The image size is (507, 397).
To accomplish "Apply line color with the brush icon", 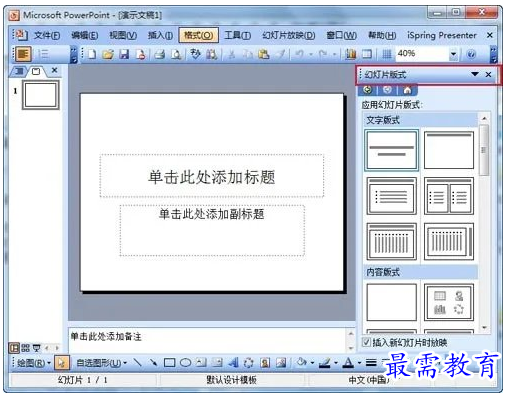I will (325, 362).
